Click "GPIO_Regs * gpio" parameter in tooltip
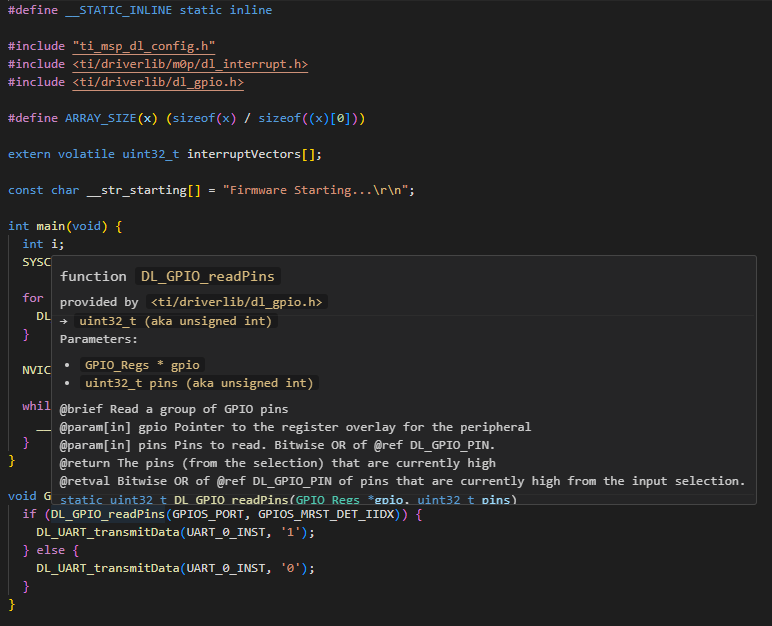The image size is (772, 626). 142,365
